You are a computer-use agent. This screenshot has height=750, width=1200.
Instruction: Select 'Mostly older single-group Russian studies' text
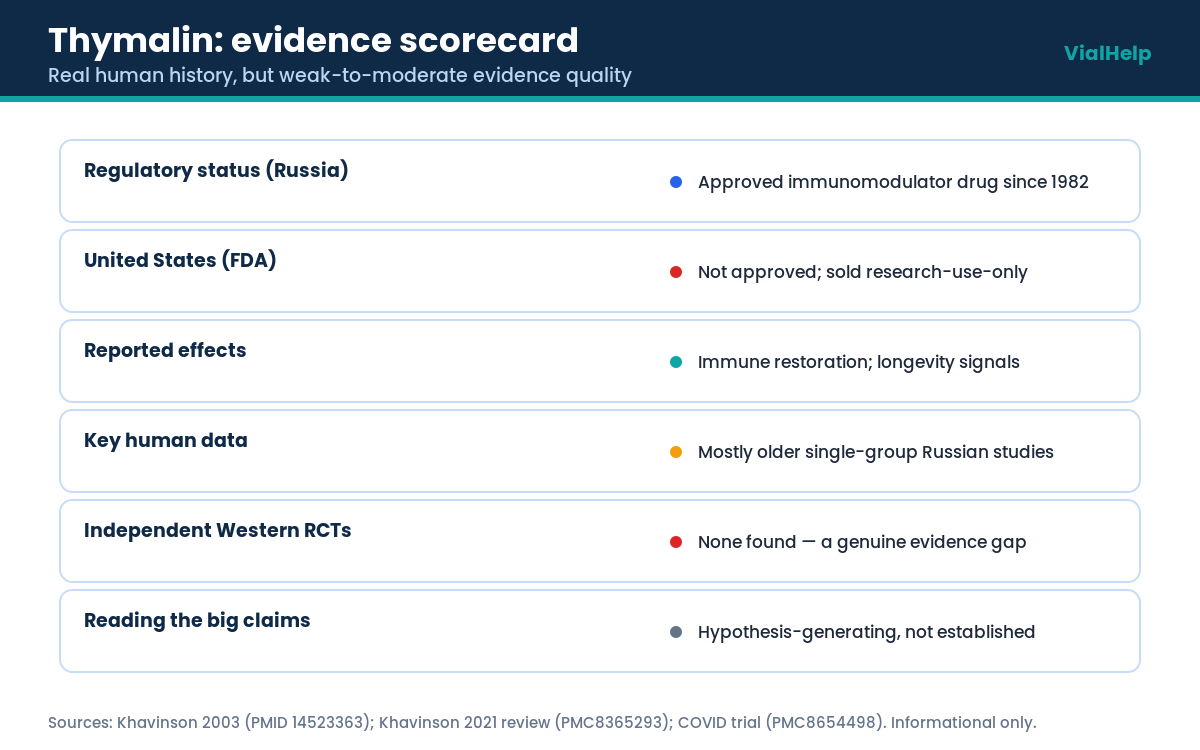tap(875, 452)
